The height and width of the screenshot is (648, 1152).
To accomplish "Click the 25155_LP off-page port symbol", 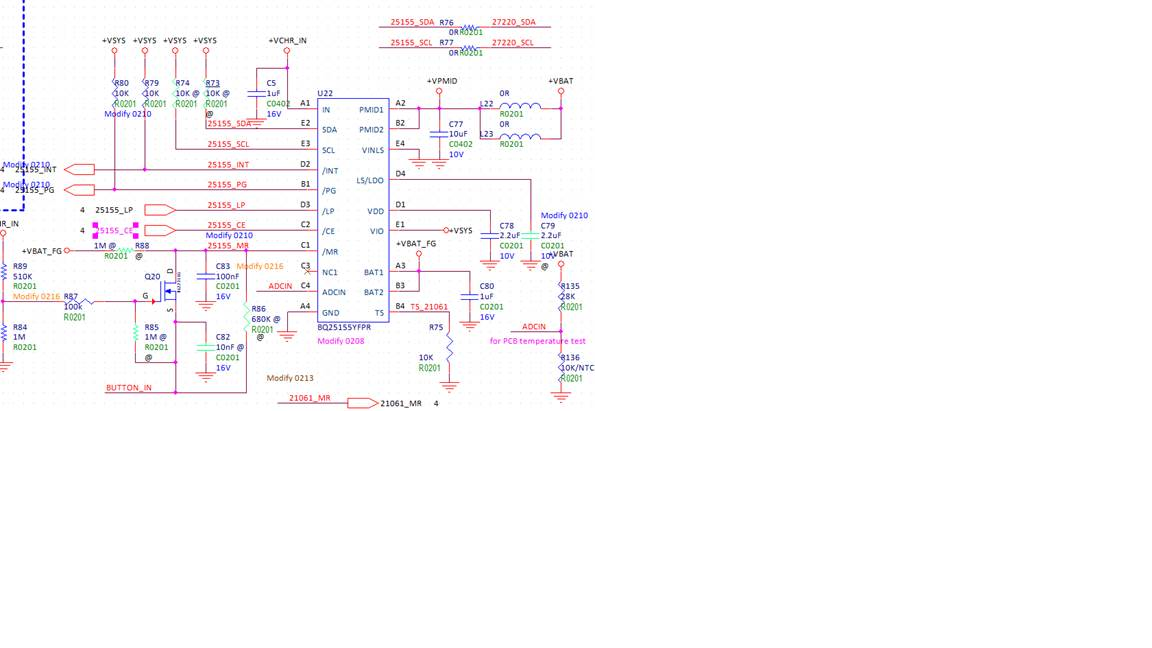I will tap(160, 210).
